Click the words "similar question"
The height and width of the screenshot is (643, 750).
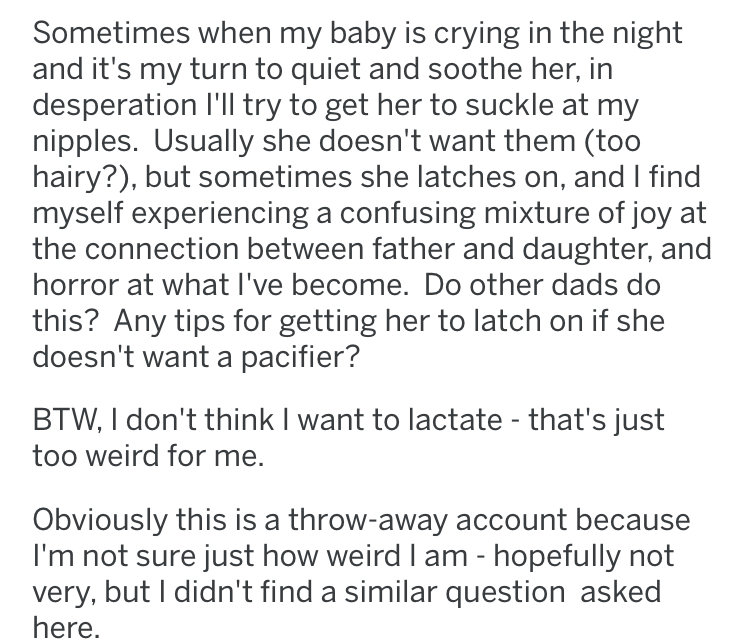tap(455, 593)
